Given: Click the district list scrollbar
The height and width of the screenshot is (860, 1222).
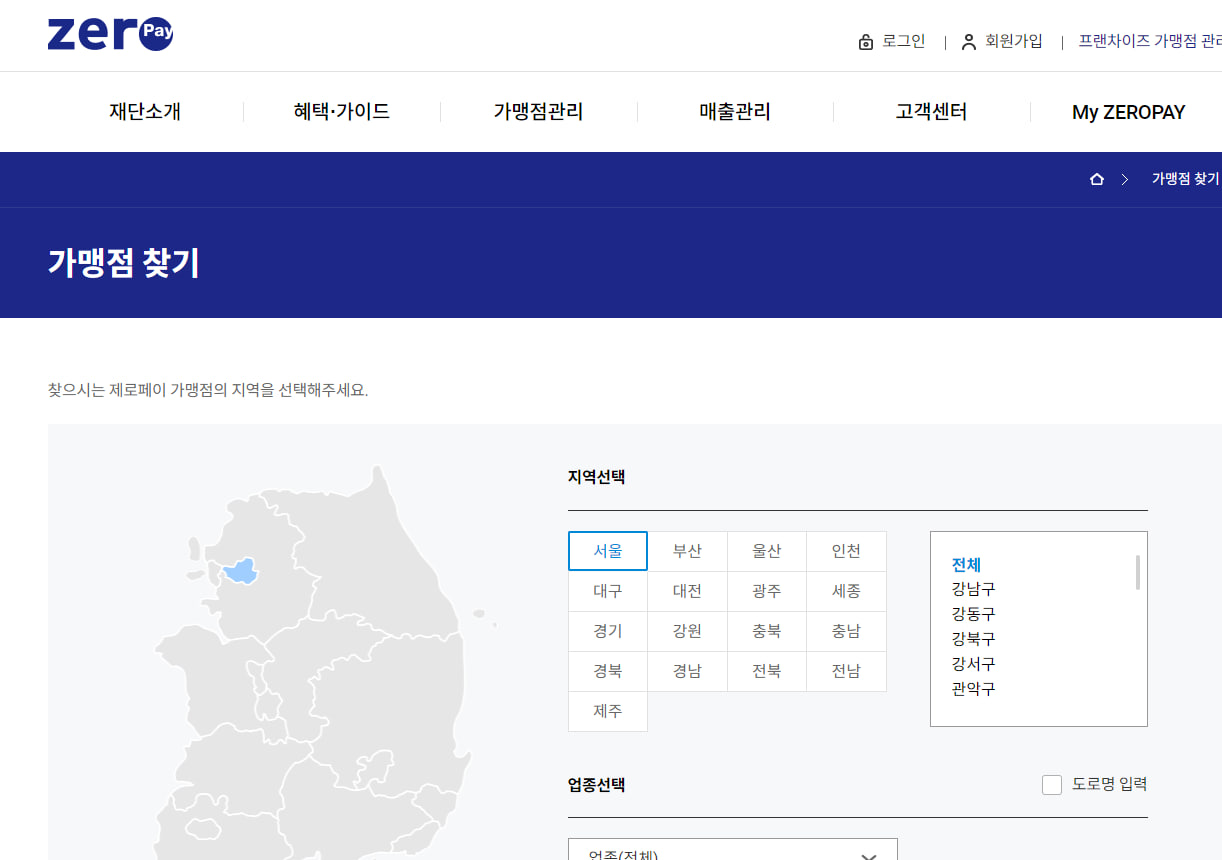Looking at the screenshot, I should point(1139,570).
